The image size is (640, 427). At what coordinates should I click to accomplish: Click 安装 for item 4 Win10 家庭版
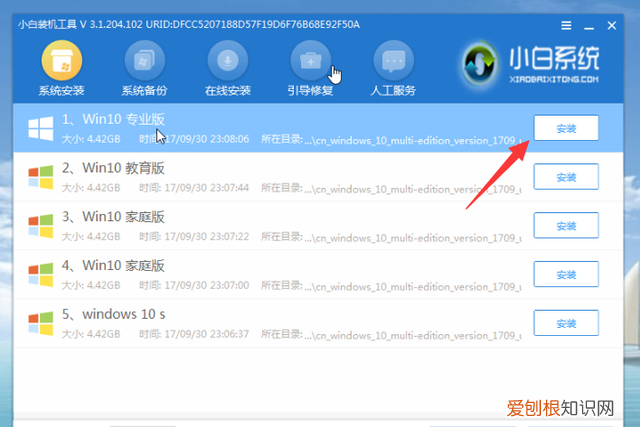pyautogui.click(x=566, y=274)
